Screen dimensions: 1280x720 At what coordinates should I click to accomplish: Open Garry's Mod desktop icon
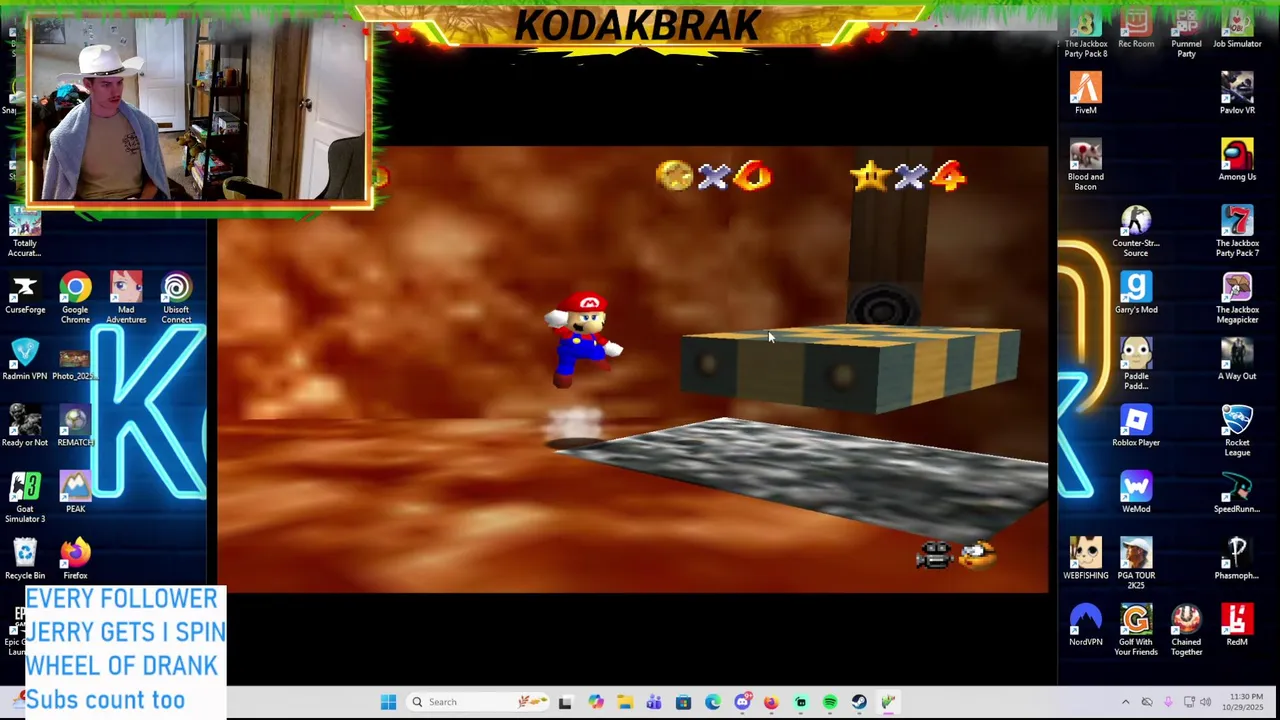pyautogui.click(x=1136, y=293)
